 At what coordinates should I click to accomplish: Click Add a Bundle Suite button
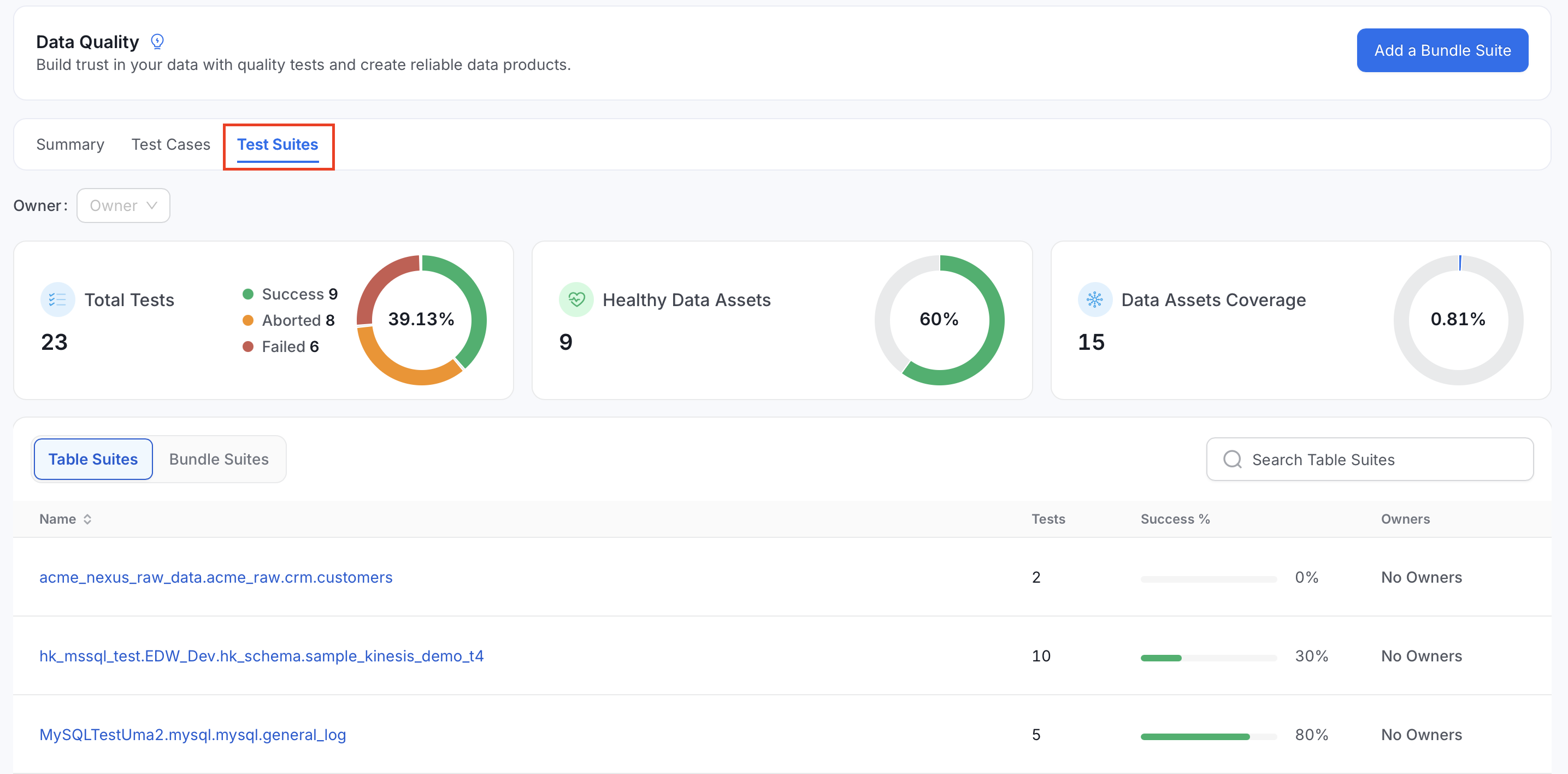click(1442, 50)
